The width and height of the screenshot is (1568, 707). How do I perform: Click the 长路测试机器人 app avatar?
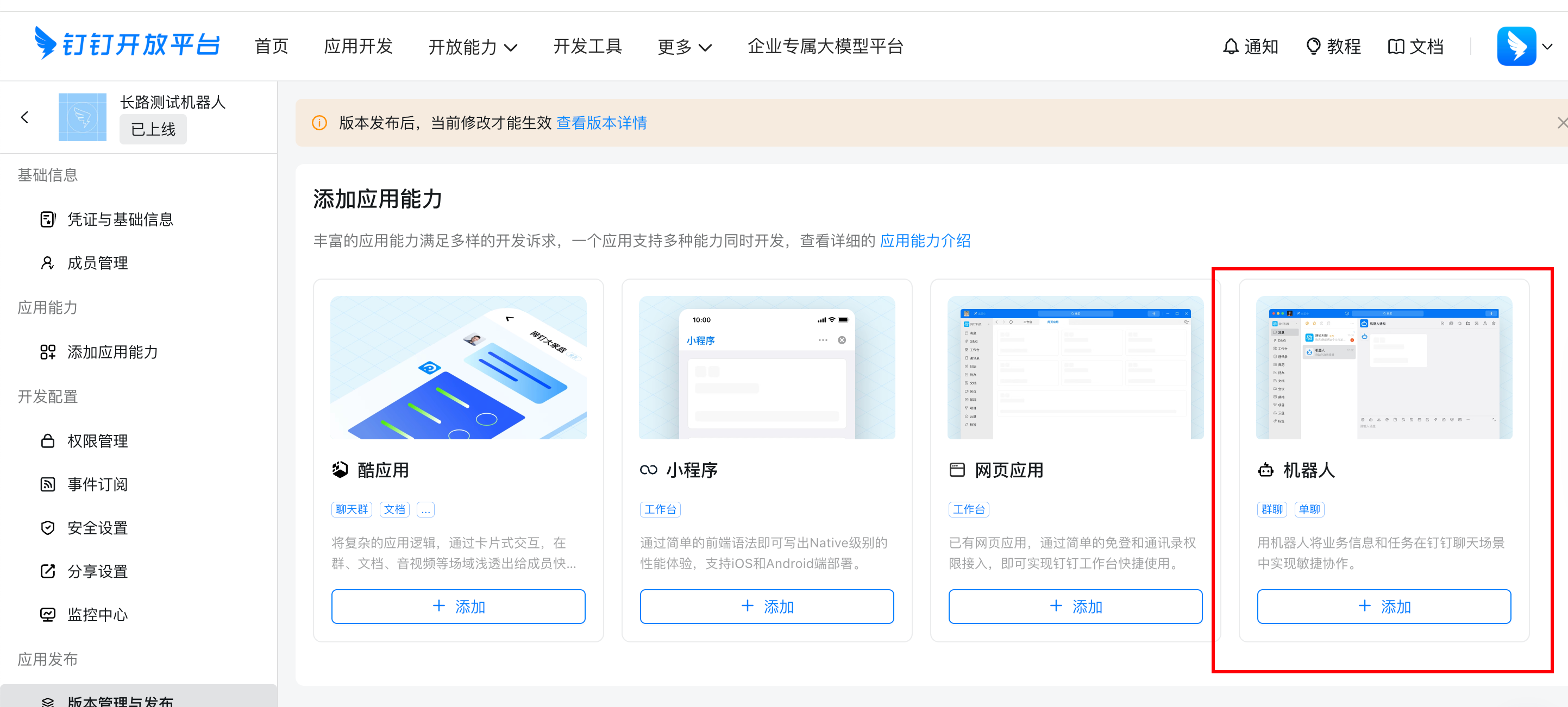pyautogui.click(x=82, y=117)
